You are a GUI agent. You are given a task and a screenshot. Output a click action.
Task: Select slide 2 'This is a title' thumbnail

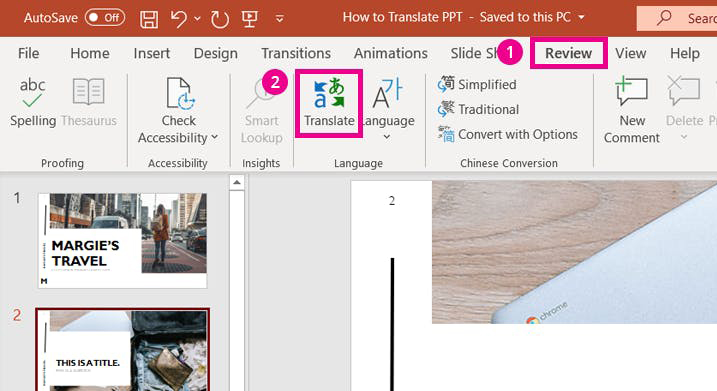(123, 350)
